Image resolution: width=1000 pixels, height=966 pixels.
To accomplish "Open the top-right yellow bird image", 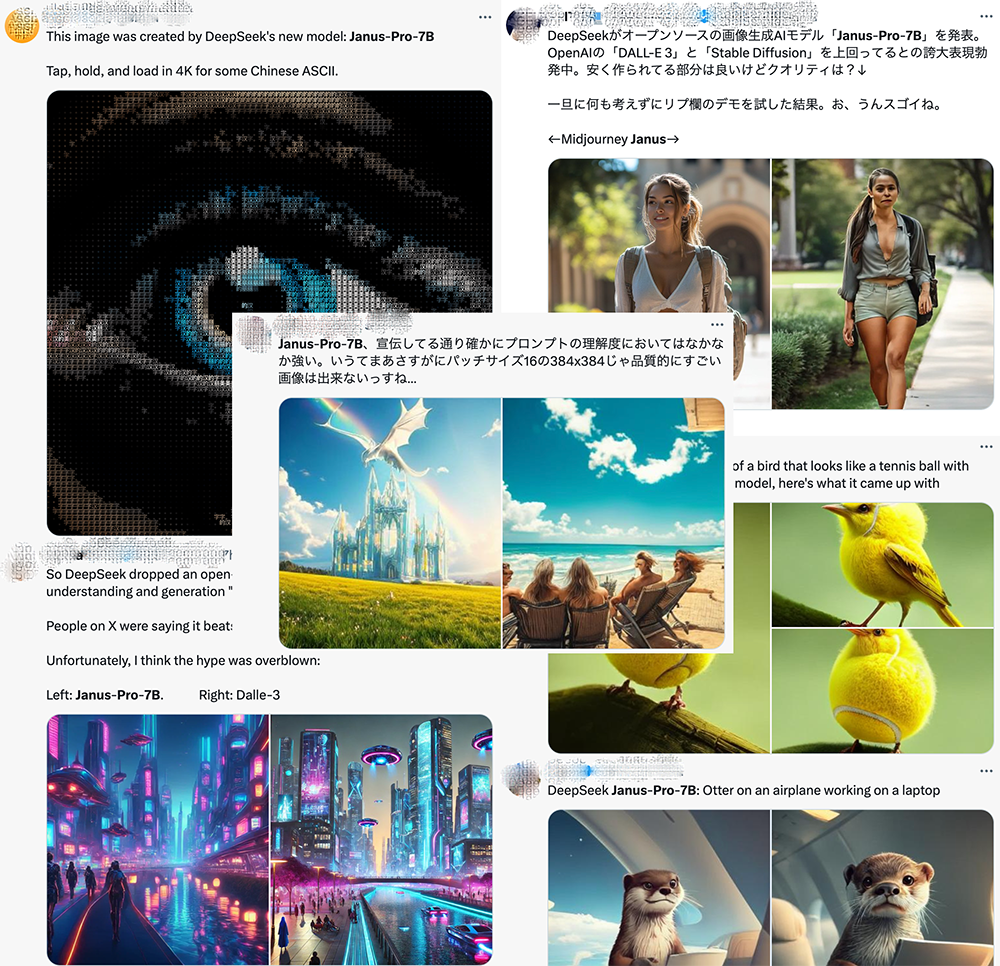I will pyautogui.click(x=883, y=565).
